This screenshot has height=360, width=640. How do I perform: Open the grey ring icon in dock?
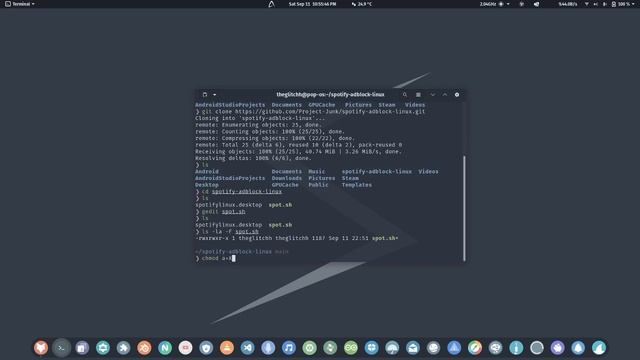point(537,348)
